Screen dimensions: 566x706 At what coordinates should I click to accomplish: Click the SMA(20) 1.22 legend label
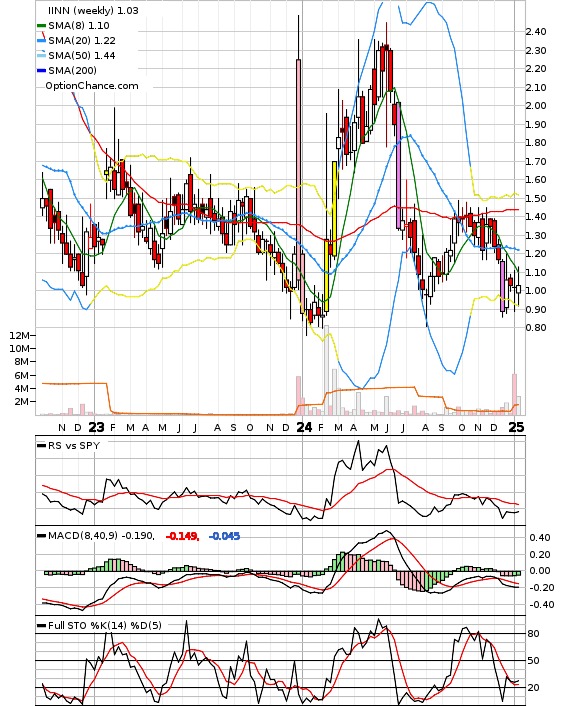coord(82,41)
